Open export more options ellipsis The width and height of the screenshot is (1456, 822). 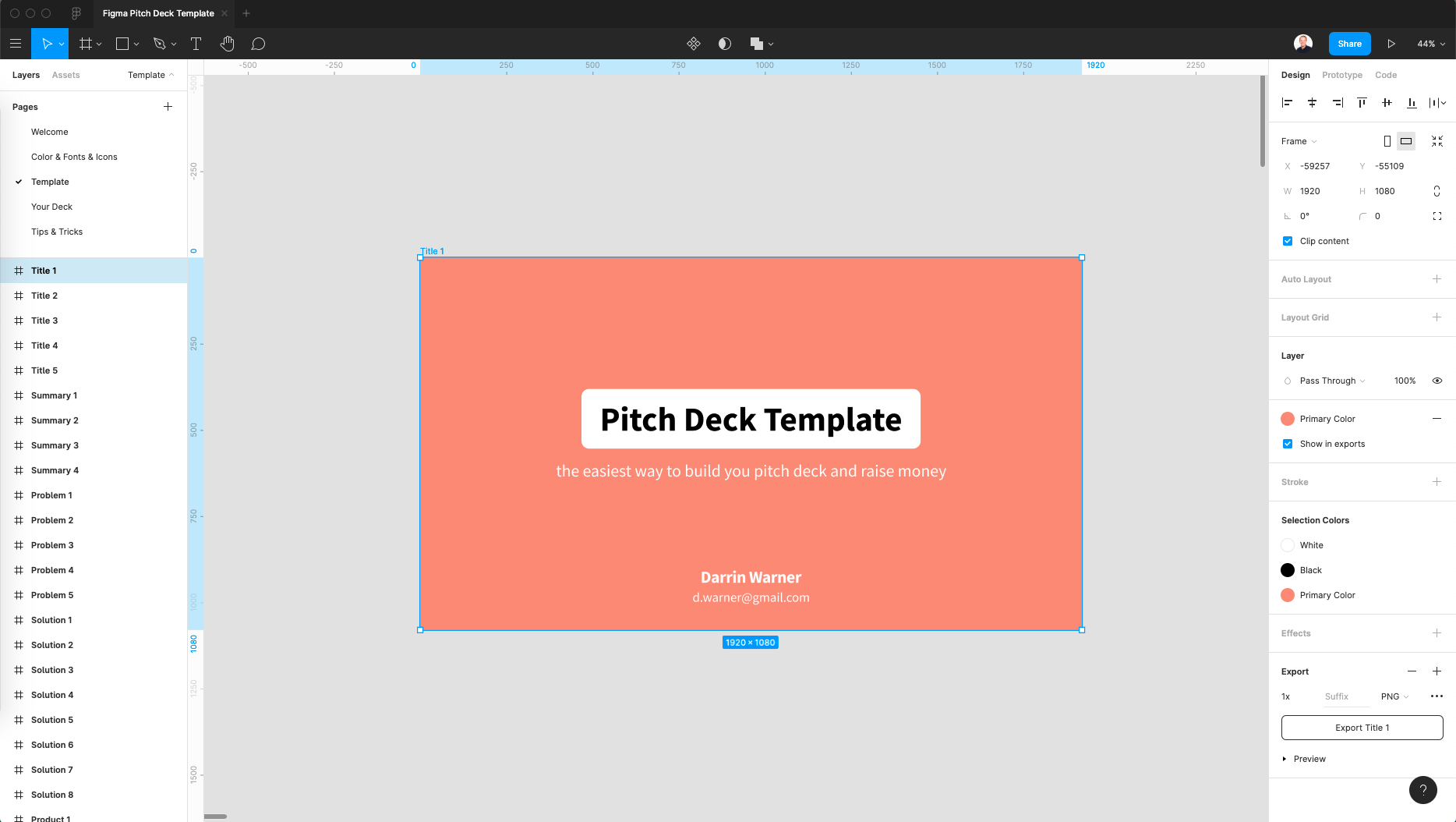[1437, 696]
